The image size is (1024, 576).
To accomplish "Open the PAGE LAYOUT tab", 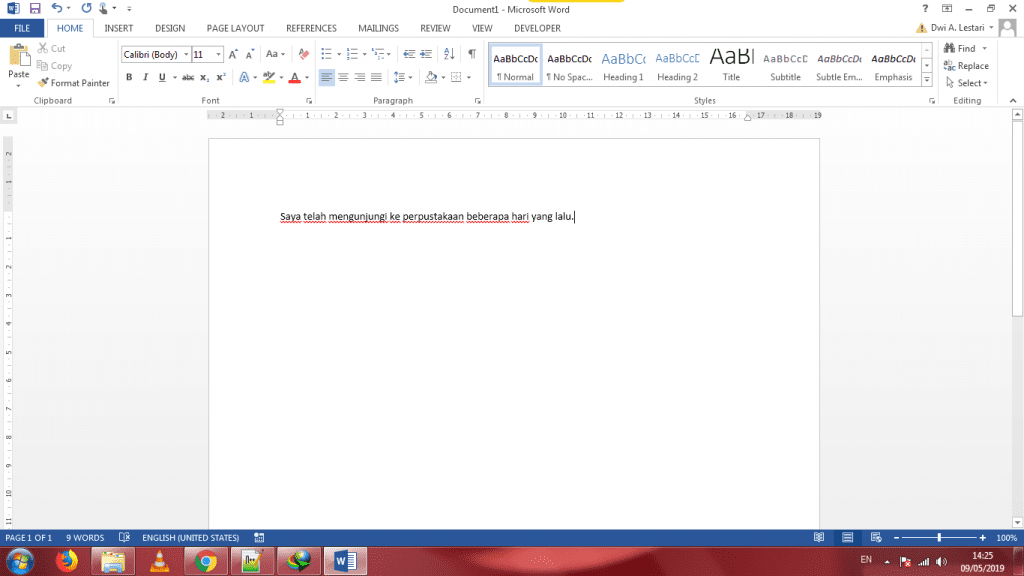I will 235,28.
